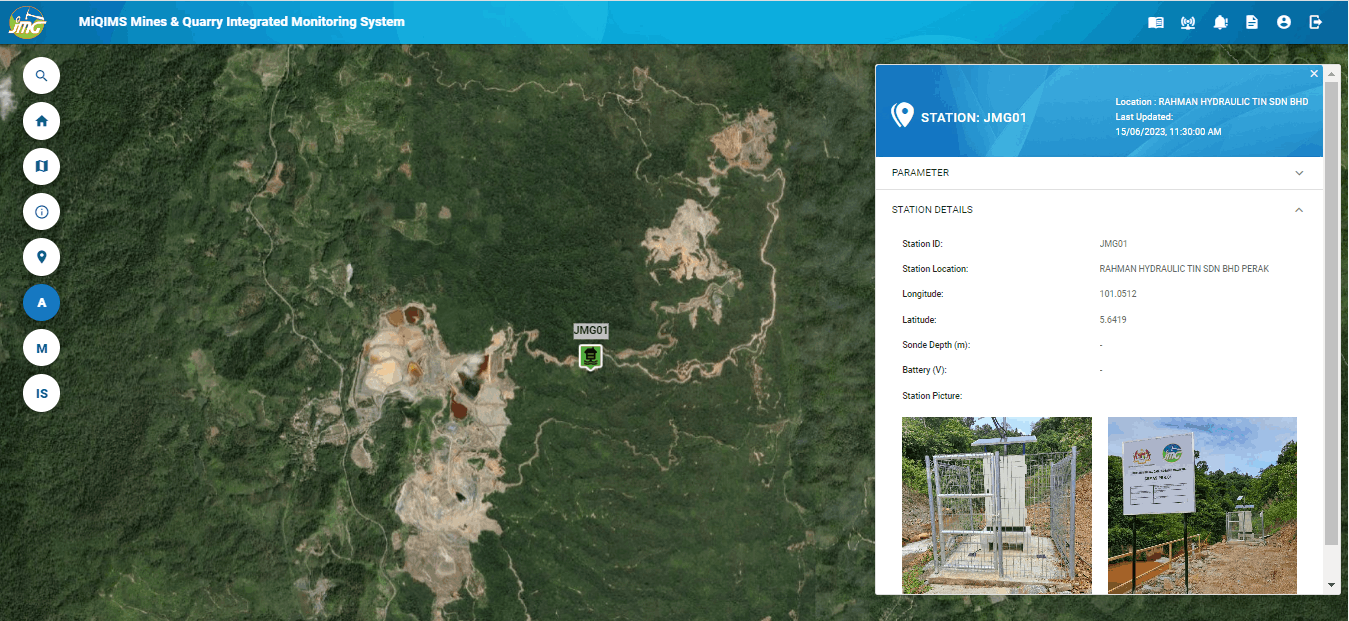1349x621 pixels.
Task: Click the location pin sidebar button
Action: point(41,257)
